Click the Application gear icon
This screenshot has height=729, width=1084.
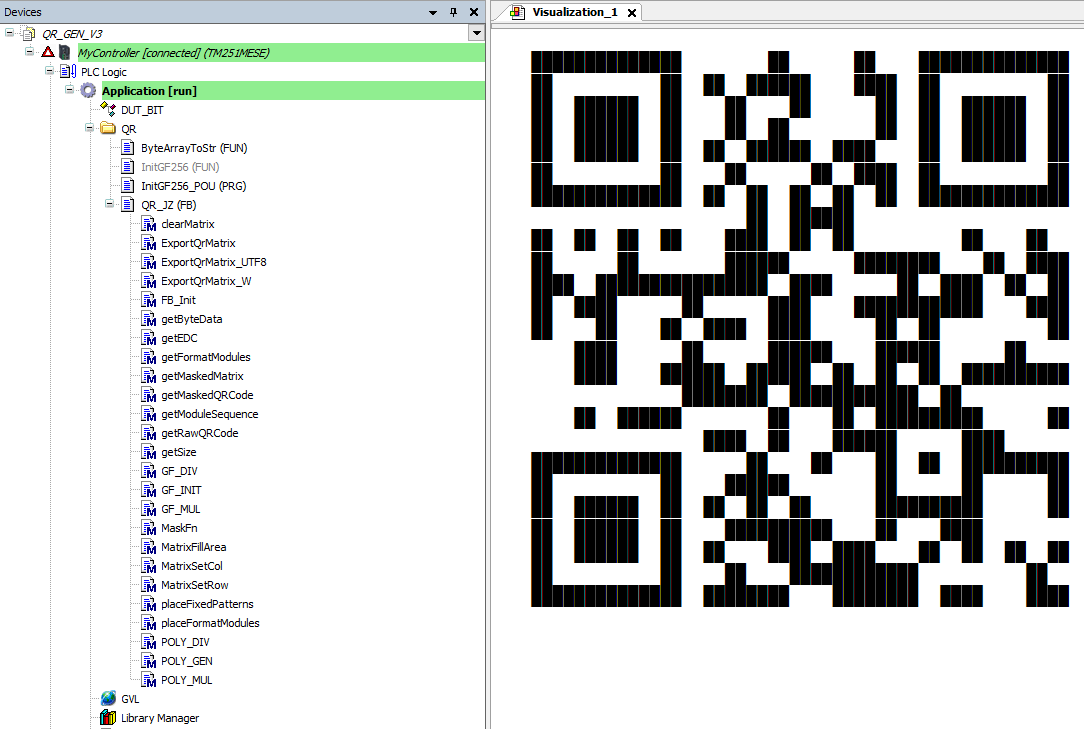pos(88,91)
